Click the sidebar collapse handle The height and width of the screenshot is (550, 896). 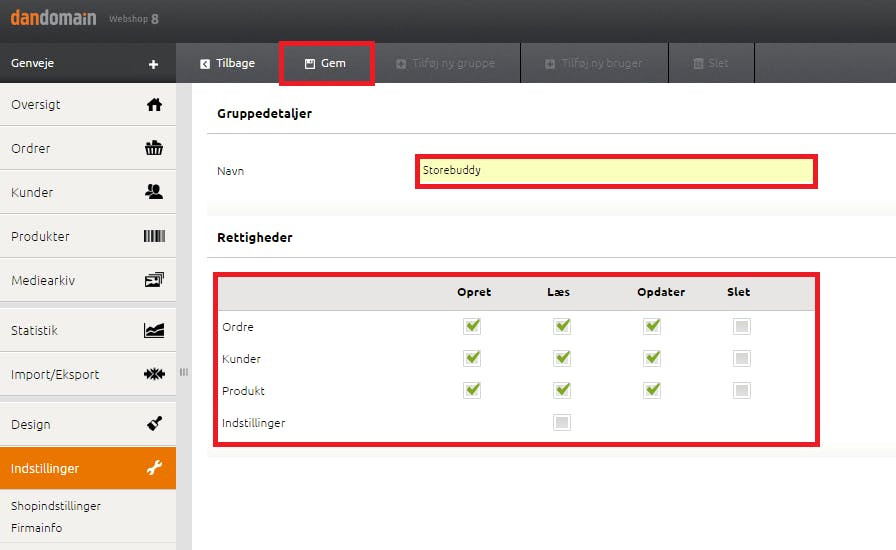point(184,372)
